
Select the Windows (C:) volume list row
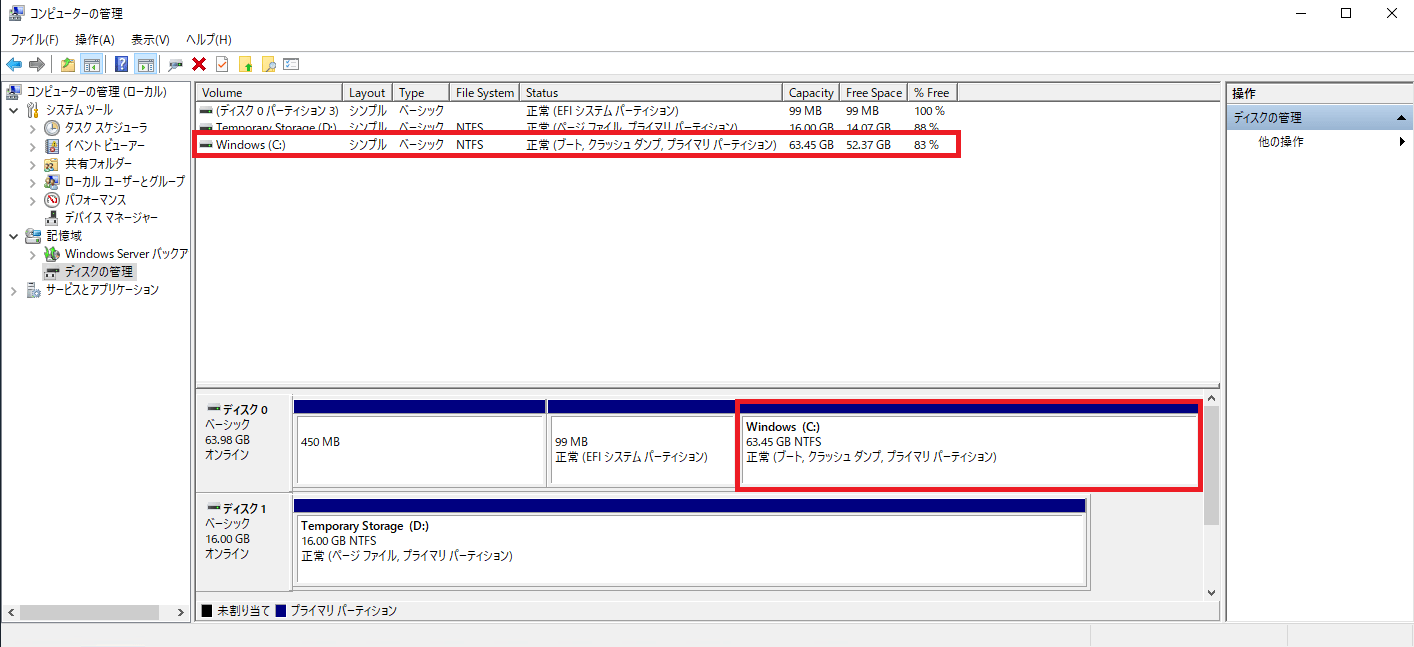pyautogui.click(x=578, y=144)
